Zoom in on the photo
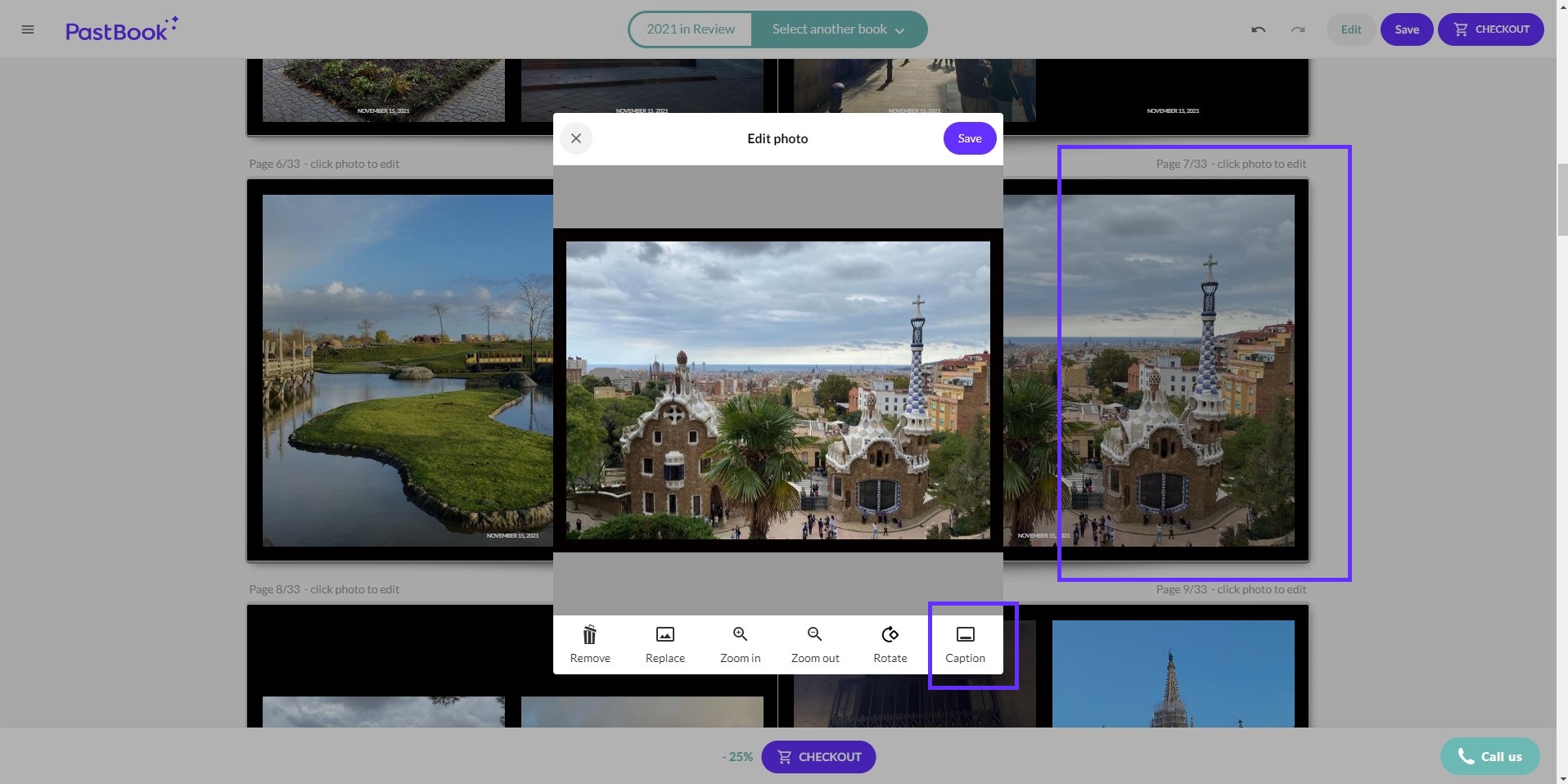This screenshot has height=784, width=1568. (740, 644)
